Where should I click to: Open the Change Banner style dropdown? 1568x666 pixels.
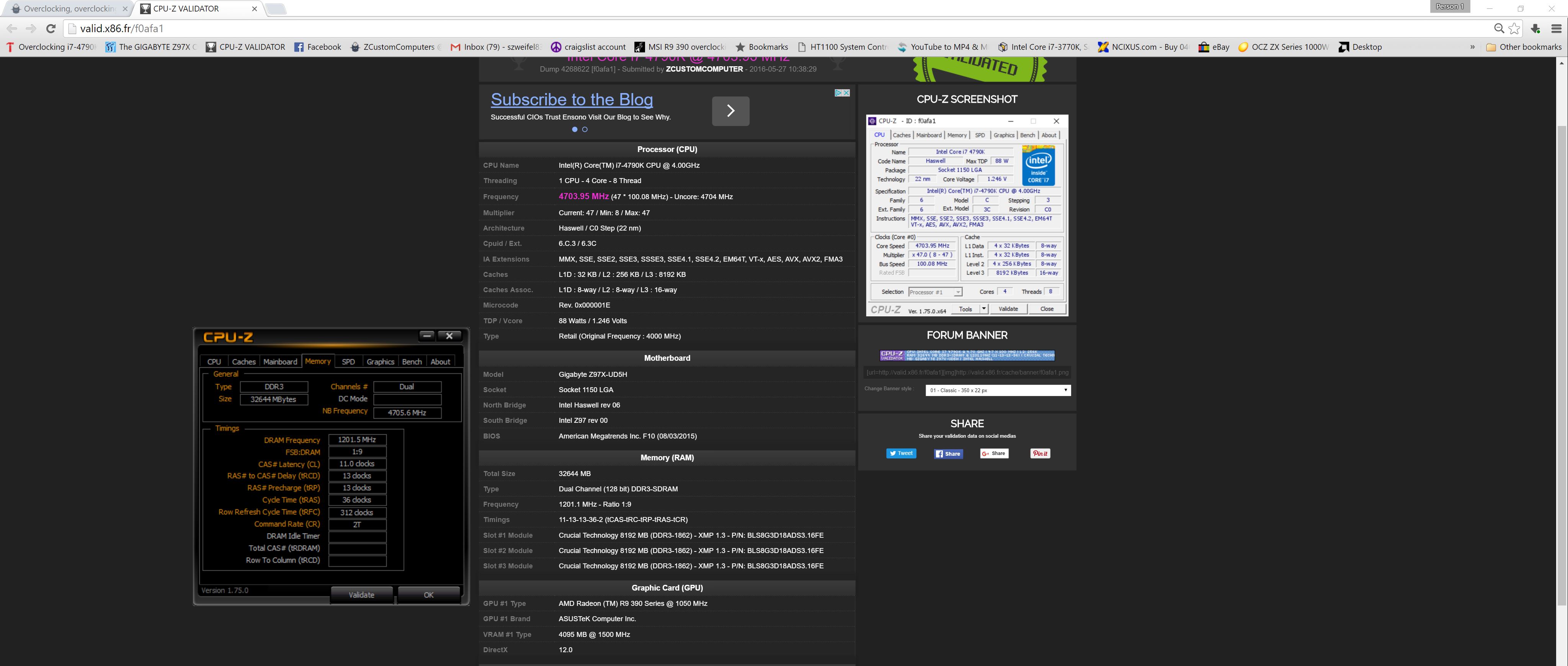[x=998, y=390]
